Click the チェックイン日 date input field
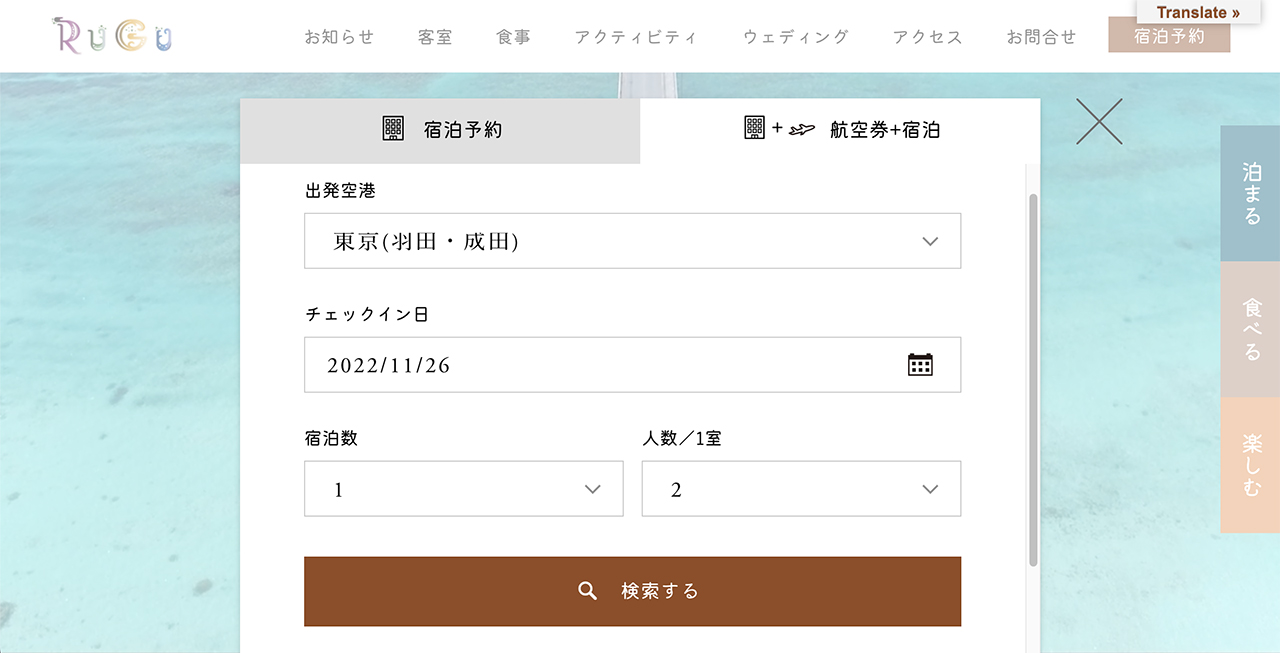 pyautogui.click(x=600, y=365)
